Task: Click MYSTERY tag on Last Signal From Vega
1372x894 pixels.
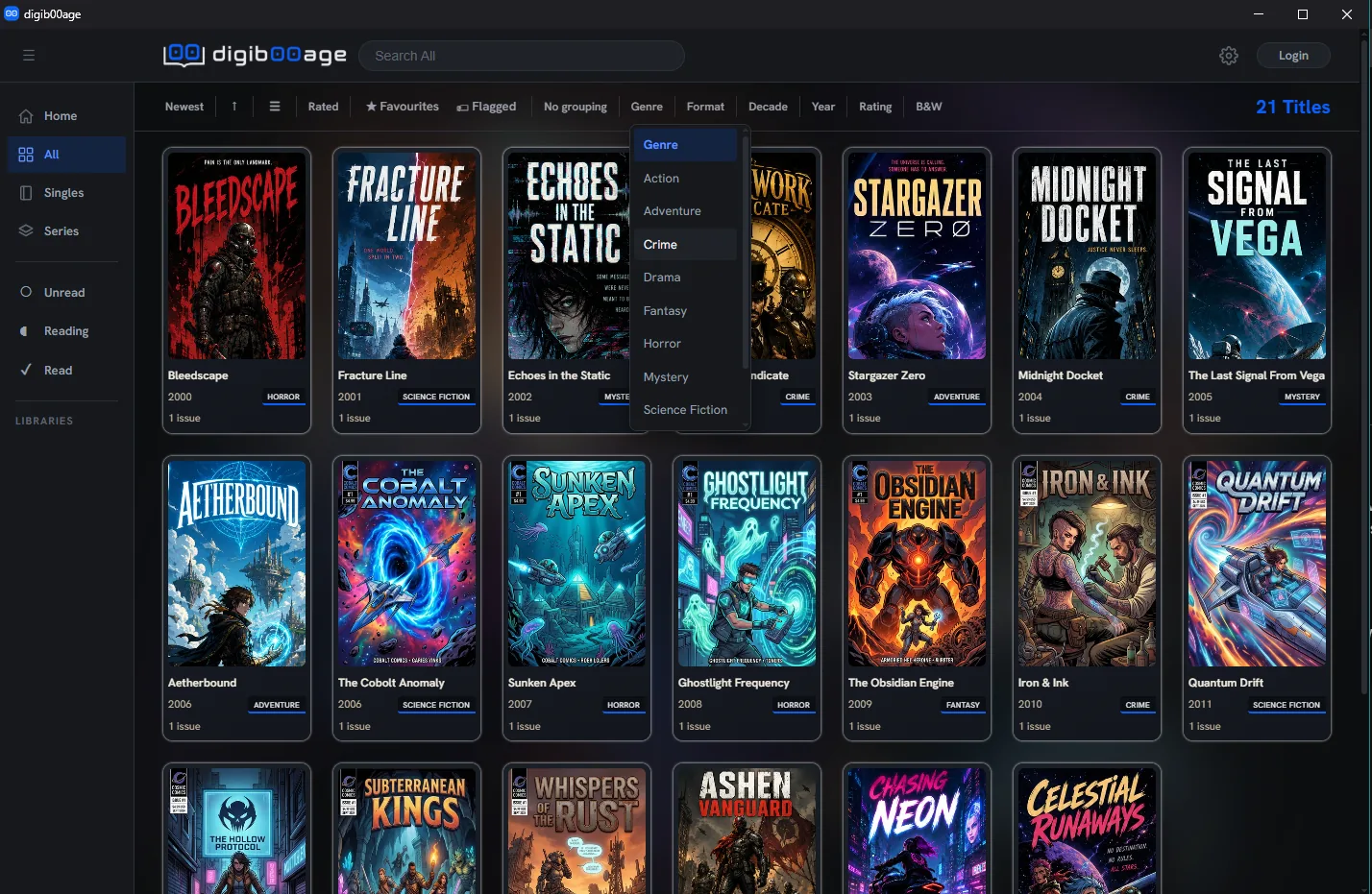Action: click(x=1302, y=397)
